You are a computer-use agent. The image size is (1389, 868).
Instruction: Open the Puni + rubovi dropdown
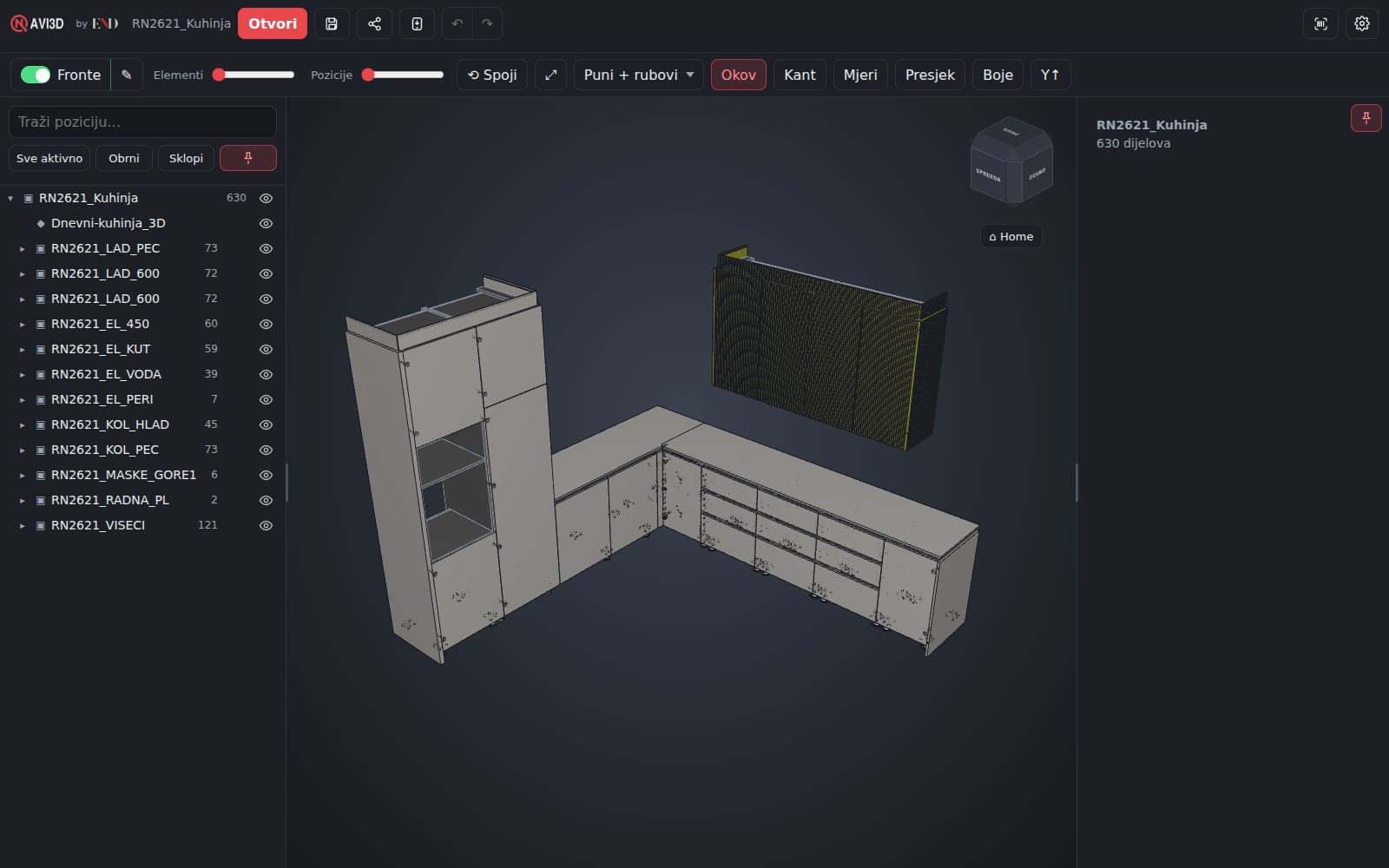click(638, 75)
